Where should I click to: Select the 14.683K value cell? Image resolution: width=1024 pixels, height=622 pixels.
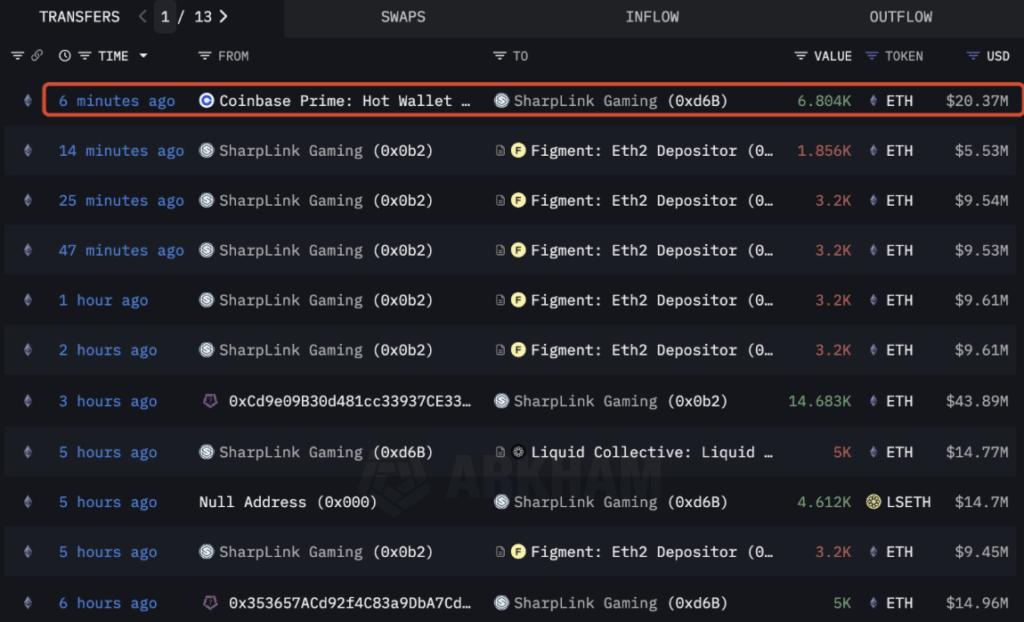pyautogui.click(x=820, y=401)
